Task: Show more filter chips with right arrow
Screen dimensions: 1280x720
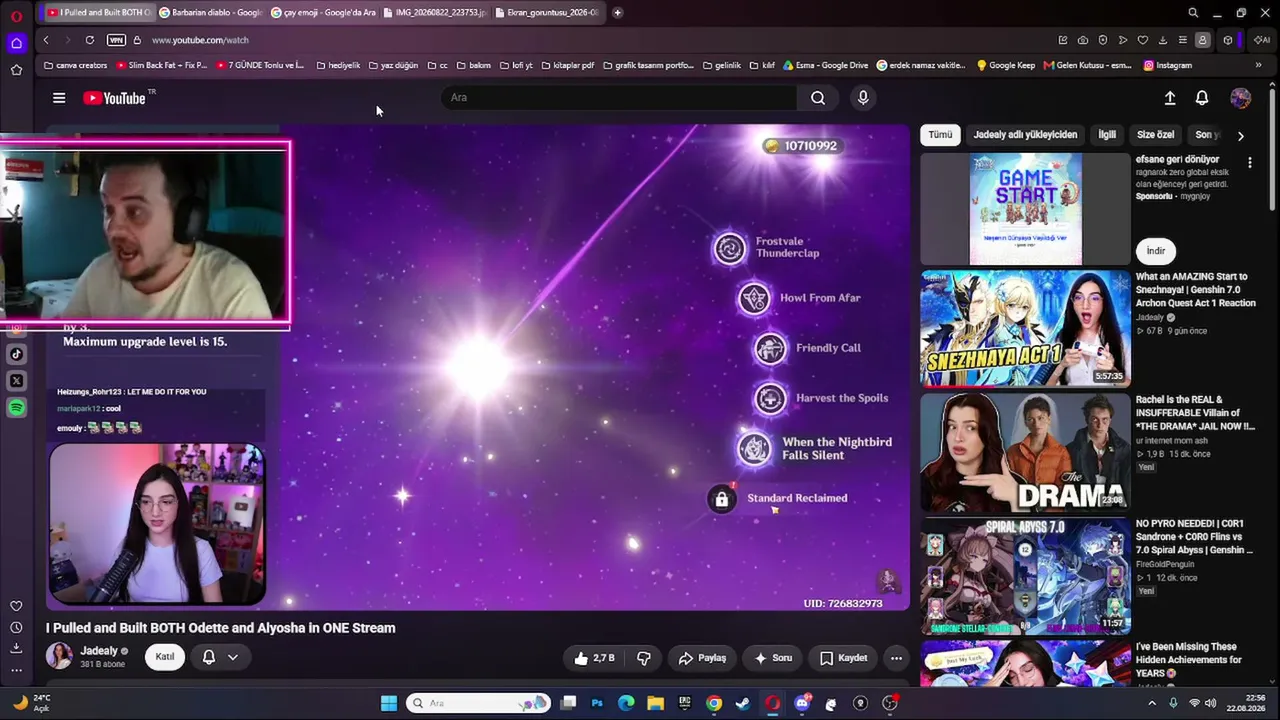Action: tap(1241, 135)
